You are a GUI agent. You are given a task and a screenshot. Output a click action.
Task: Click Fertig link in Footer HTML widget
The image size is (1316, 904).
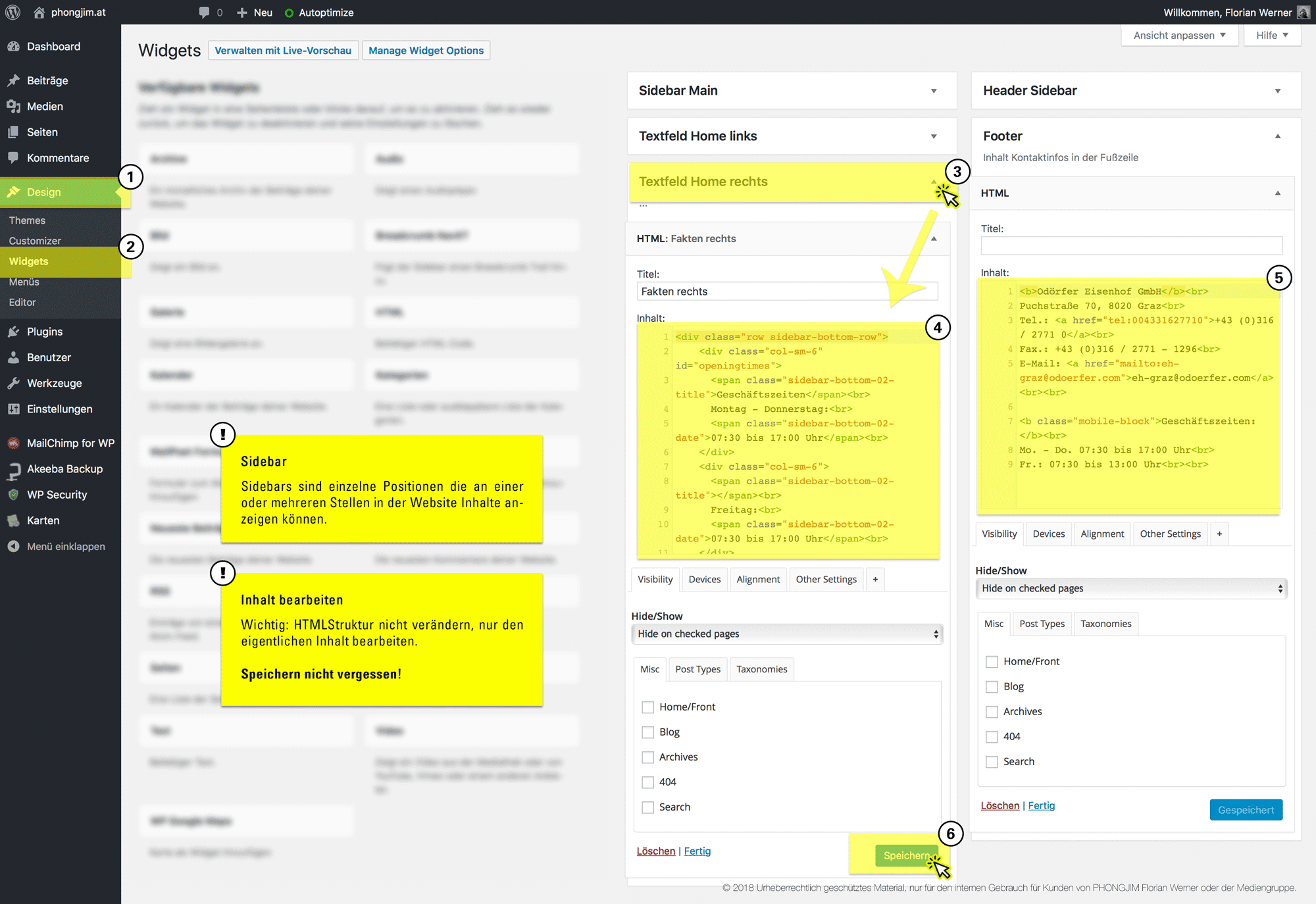(x=1042, y=806)
